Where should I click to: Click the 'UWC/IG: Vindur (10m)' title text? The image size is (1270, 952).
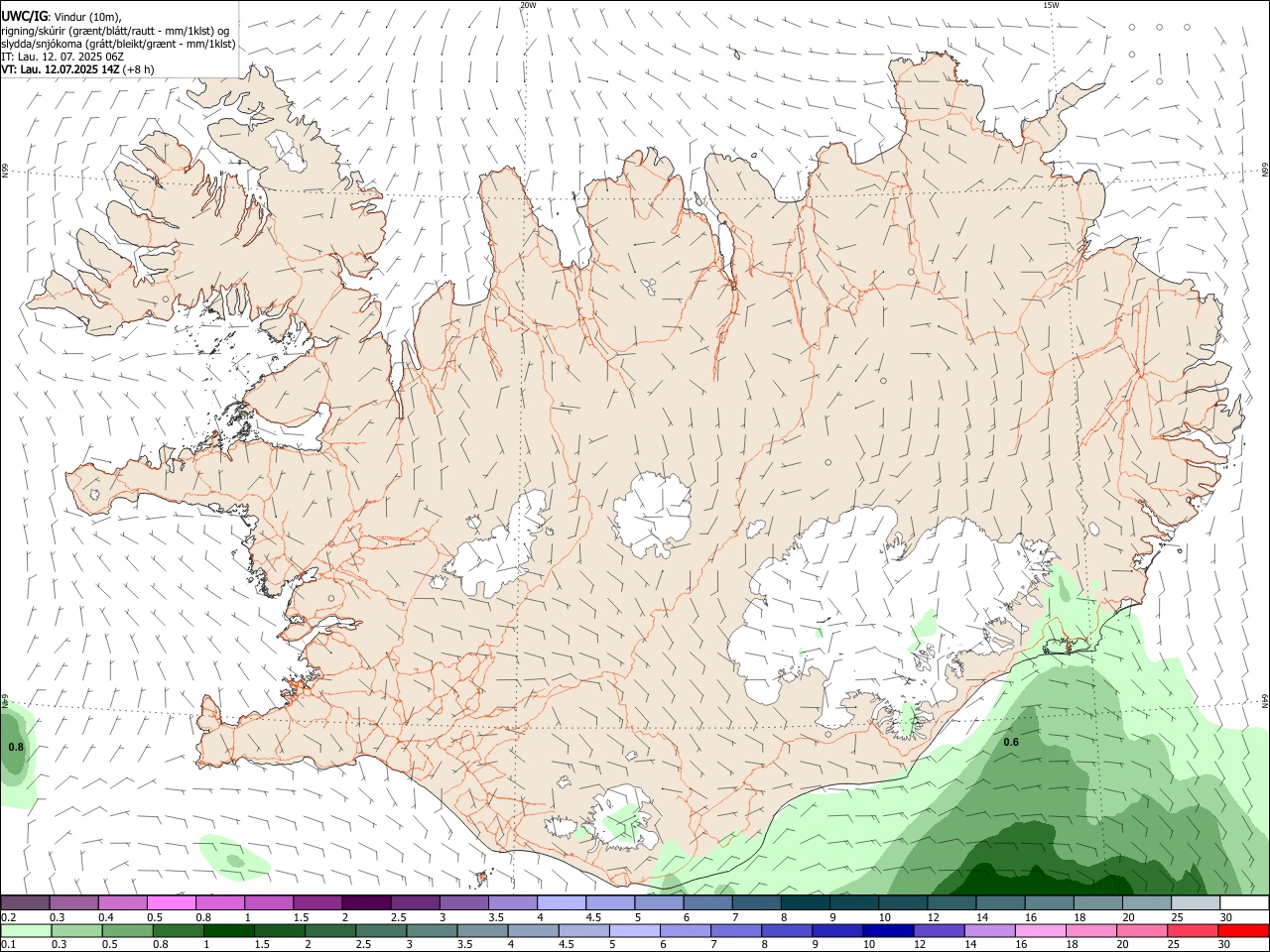(x=62, y=17)
